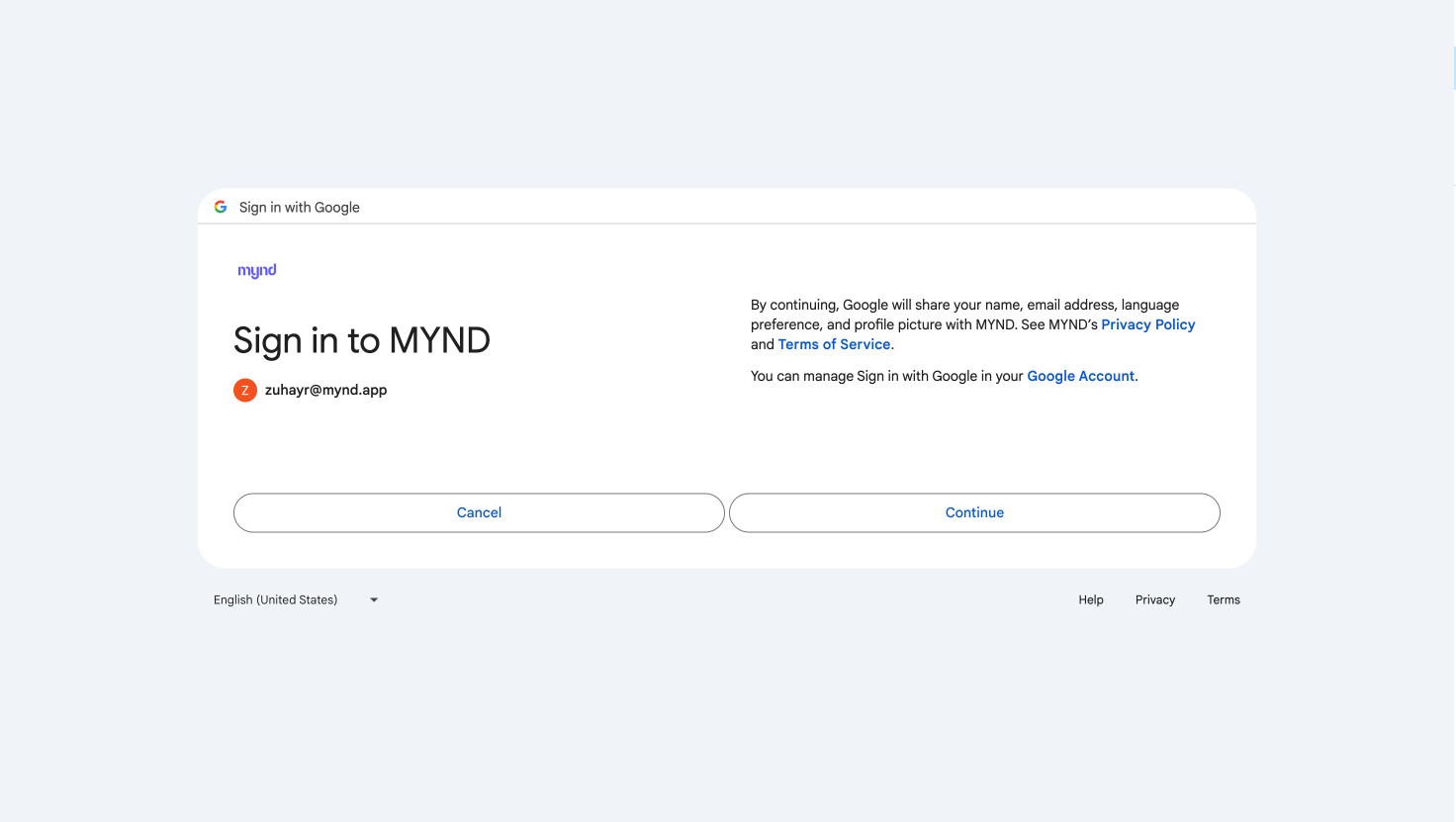Image resolution: width=1456 pixels, height=822 pixels.
Task: Select the orange Z account avatar
Action: point(245,391)
